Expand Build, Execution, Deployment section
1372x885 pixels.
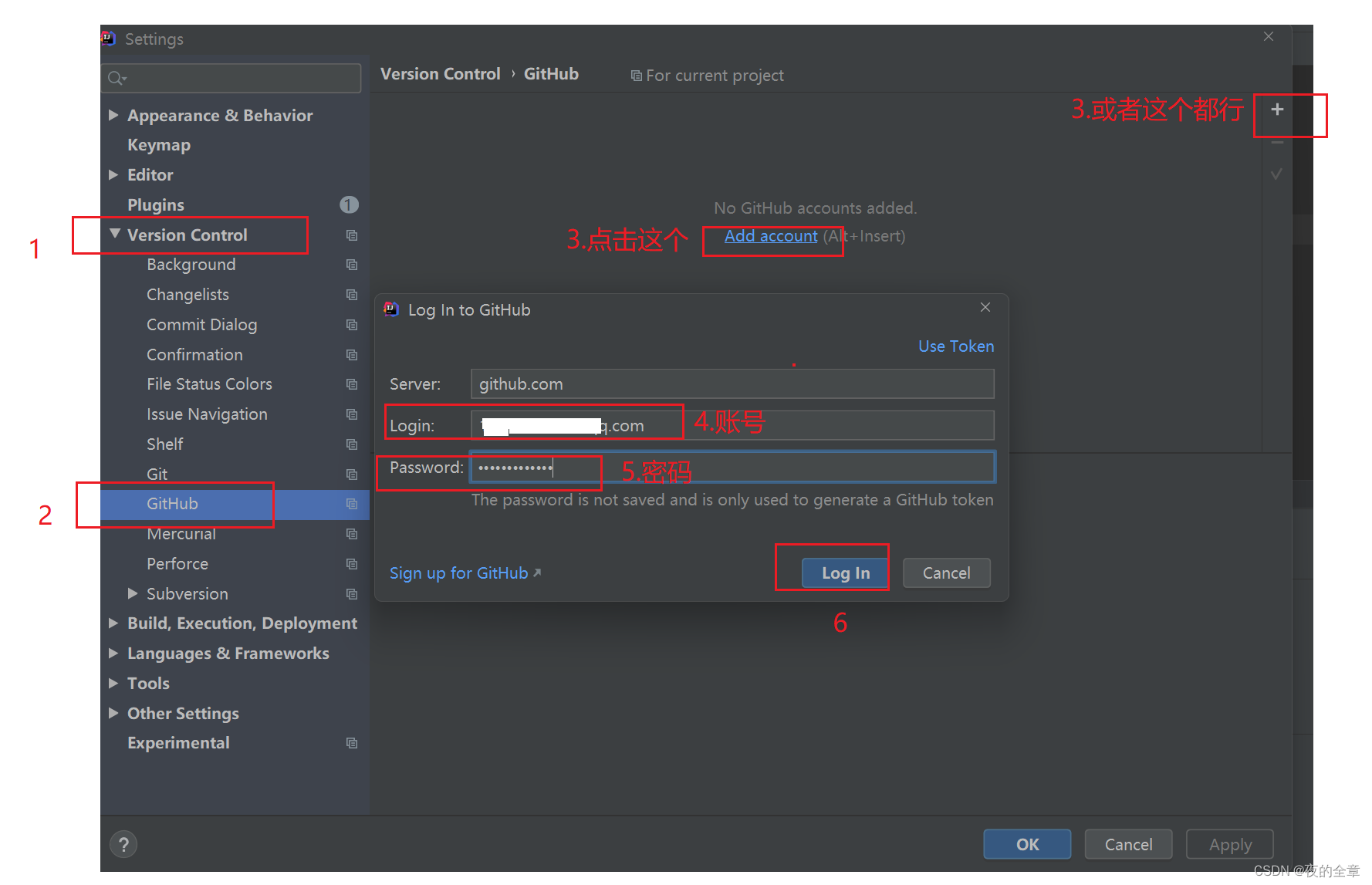pos(113,623)
